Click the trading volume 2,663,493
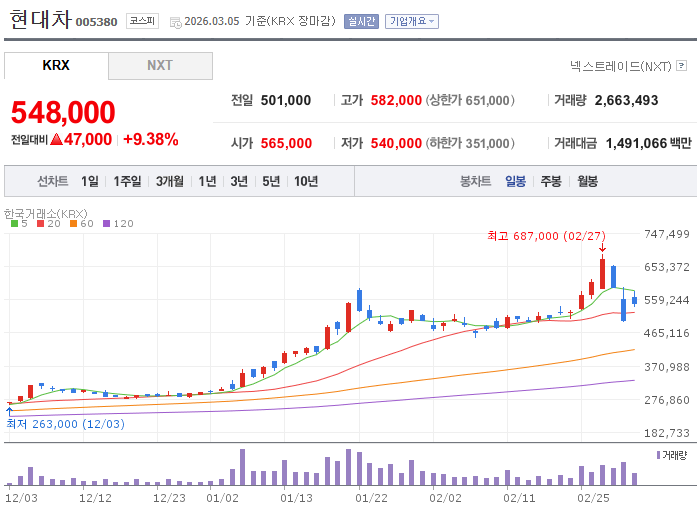Image resolution: width=697 pixels, height=510 pixels. pyautogui.click(x=626, y=100)
